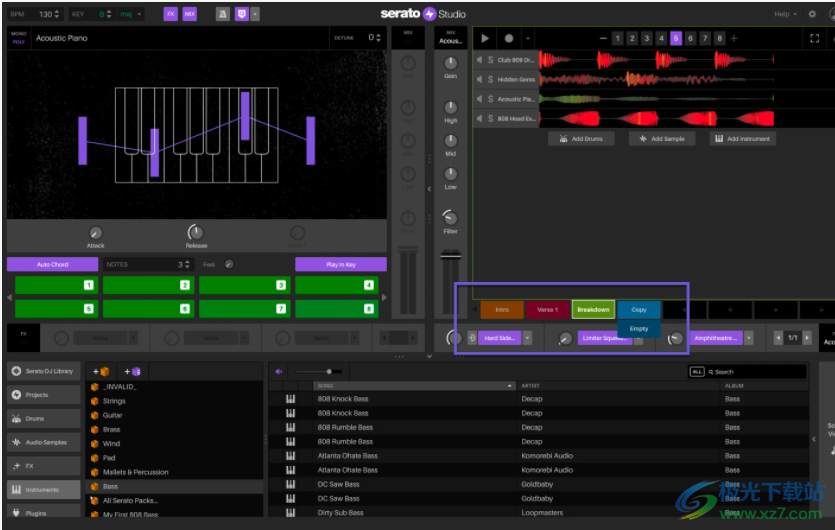
Task: Trigger green pad number 6
Action: click(149, 309)
